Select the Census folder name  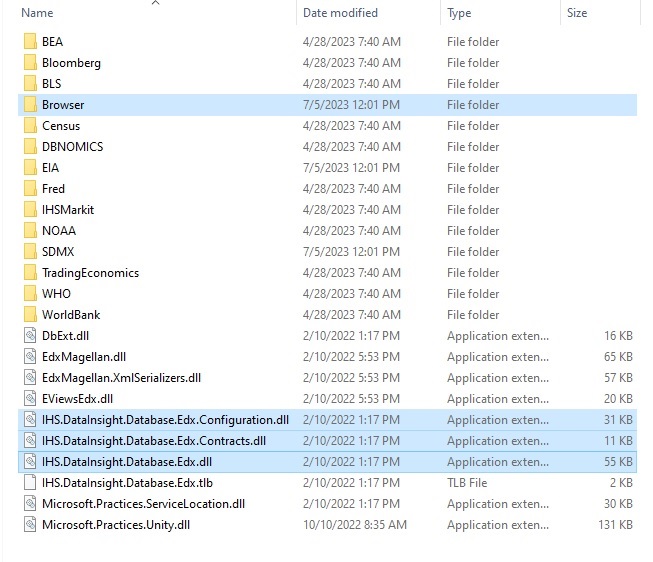click(61, 126)
